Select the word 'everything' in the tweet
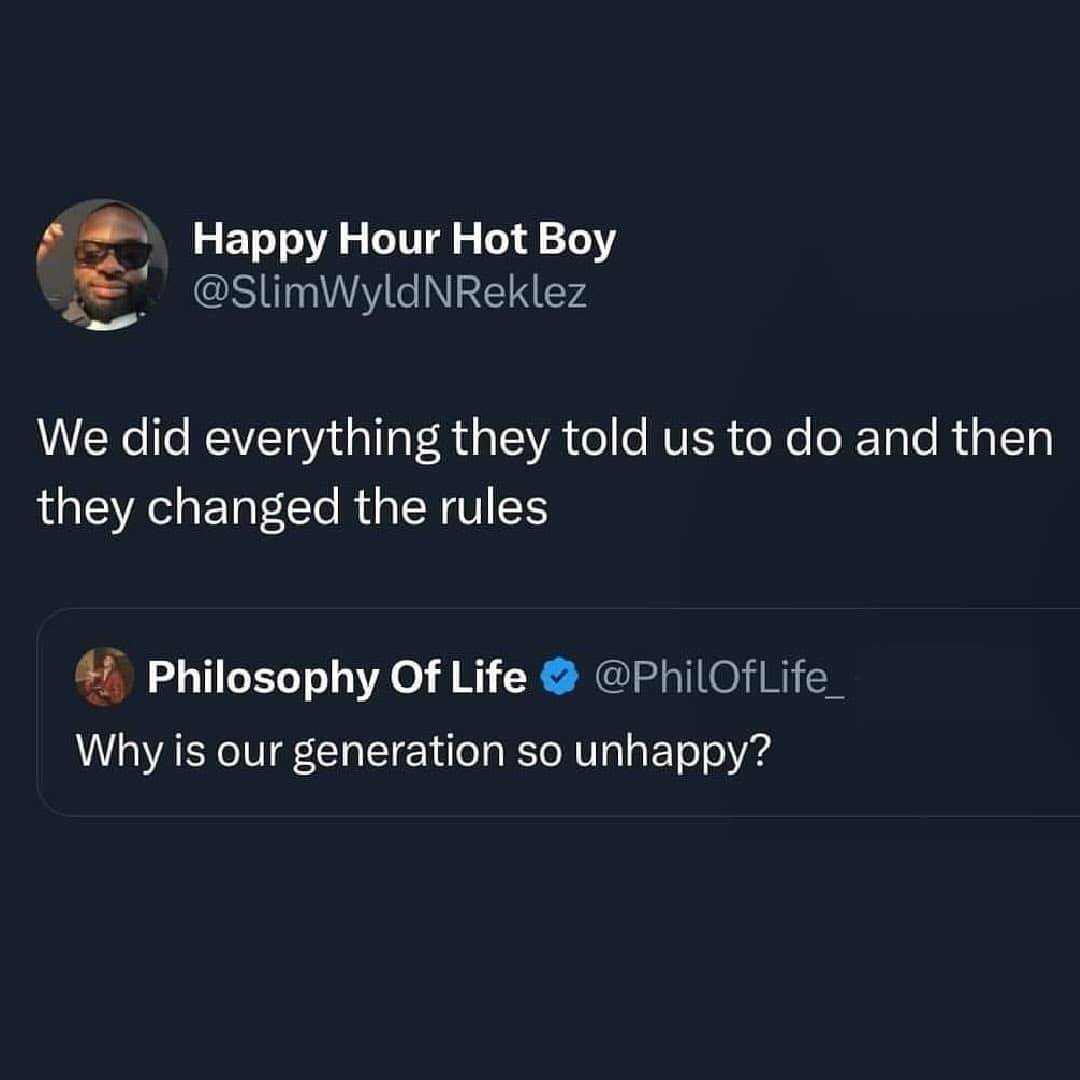Image resolution: width=1080 pixels, height=1080 pixels. pyautogui.click(x=322, y=440)
